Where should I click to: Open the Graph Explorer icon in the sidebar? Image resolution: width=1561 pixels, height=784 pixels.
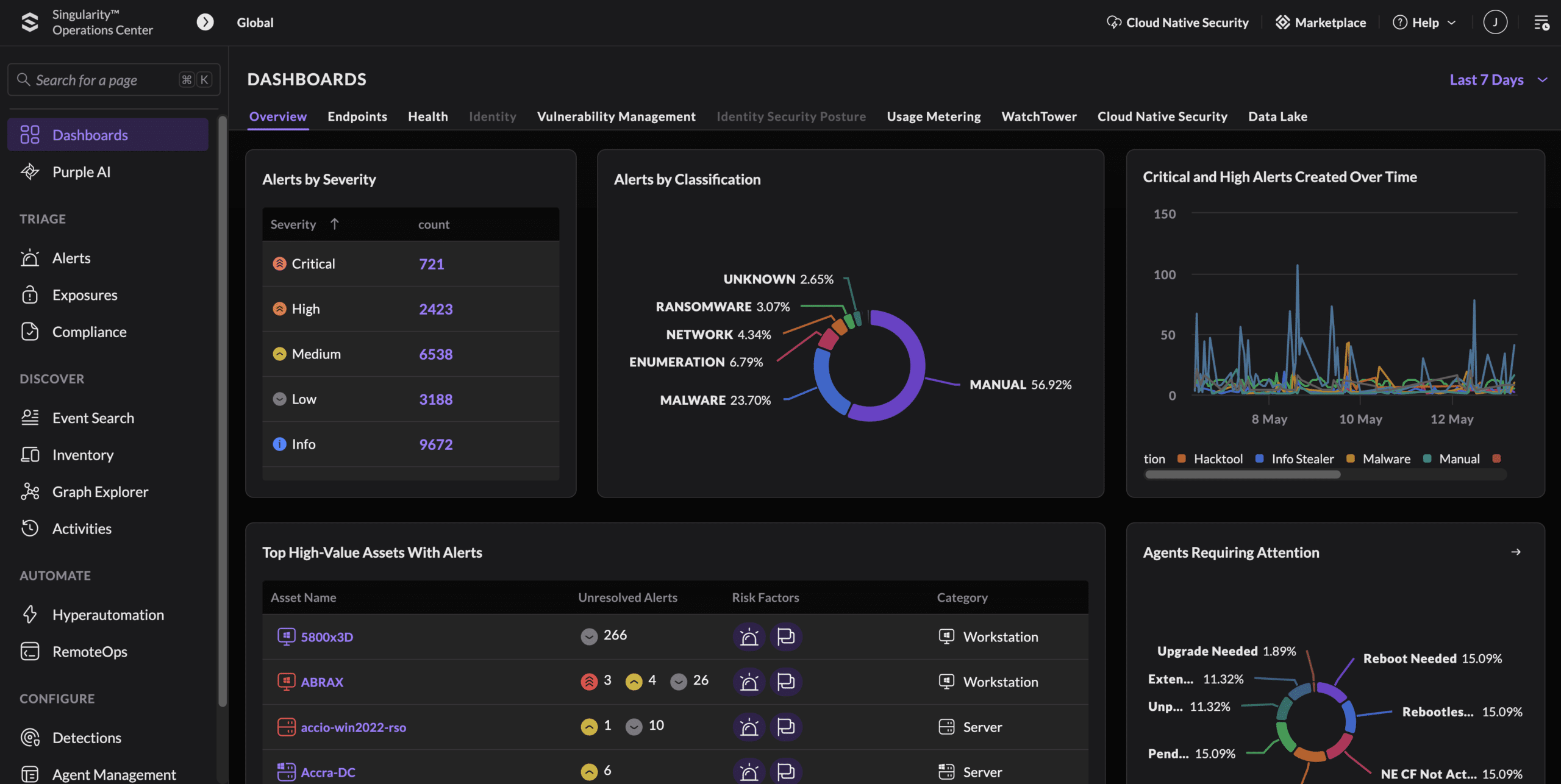click(x=29, y=491)
